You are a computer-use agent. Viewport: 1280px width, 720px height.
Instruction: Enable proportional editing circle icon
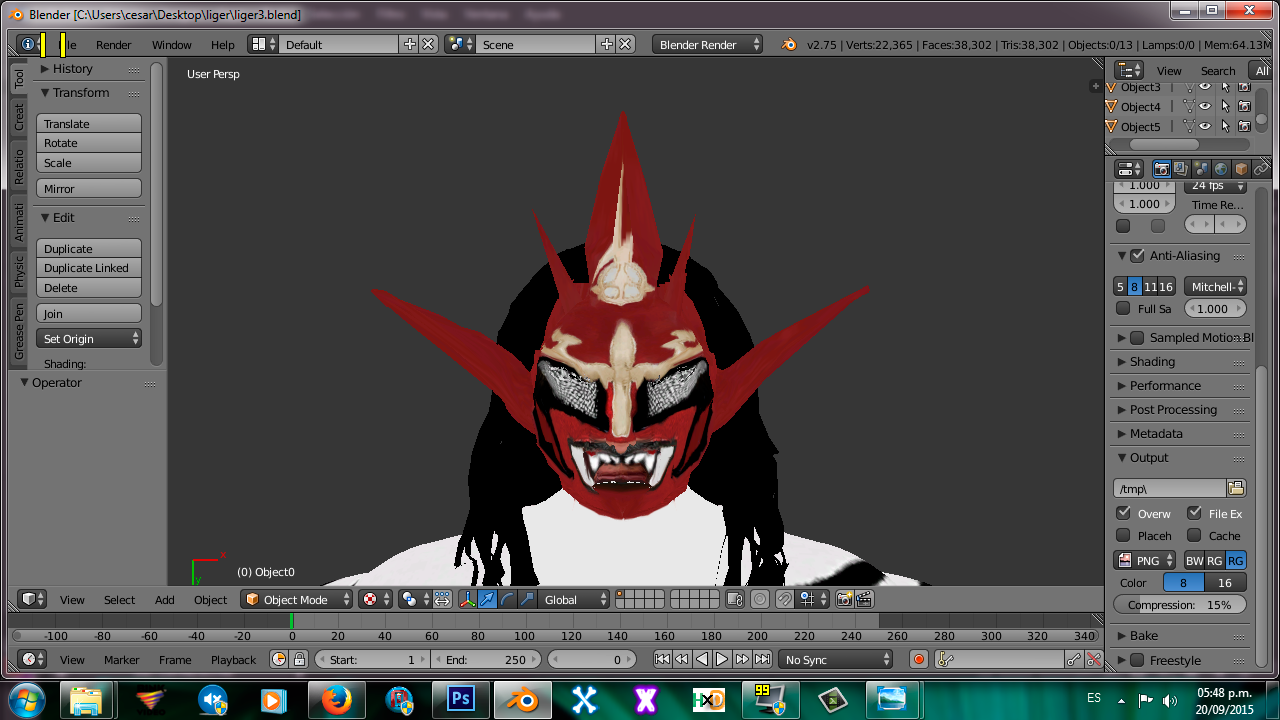[760, 599]
